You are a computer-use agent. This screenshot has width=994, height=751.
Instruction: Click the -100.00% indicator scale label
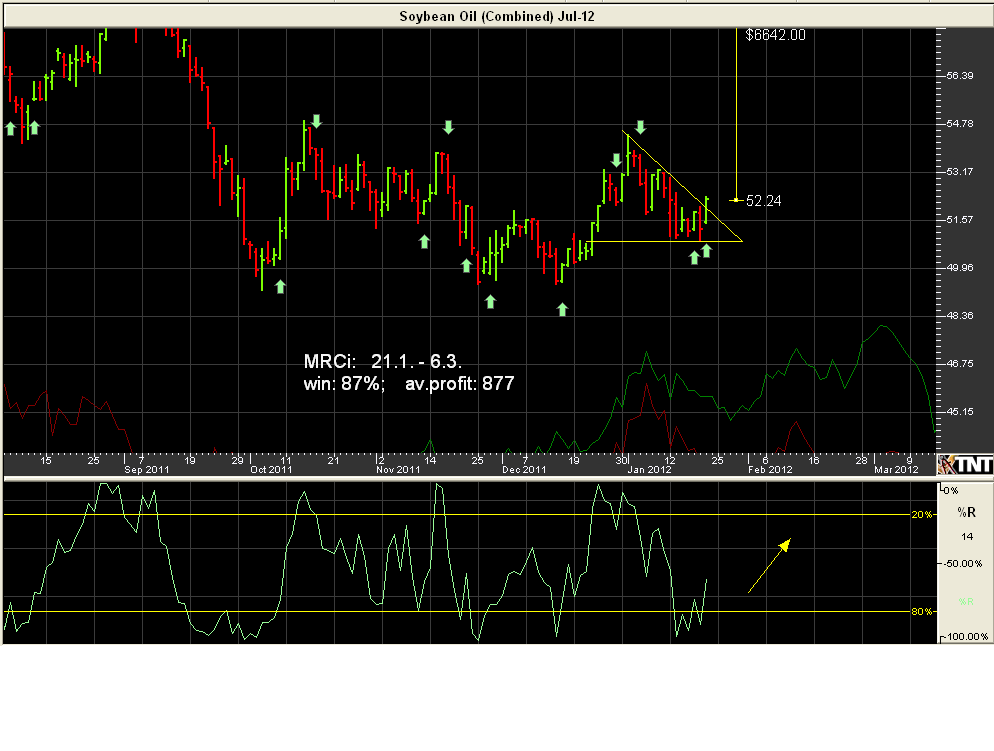pyautogui.click(x=967, y=636)
